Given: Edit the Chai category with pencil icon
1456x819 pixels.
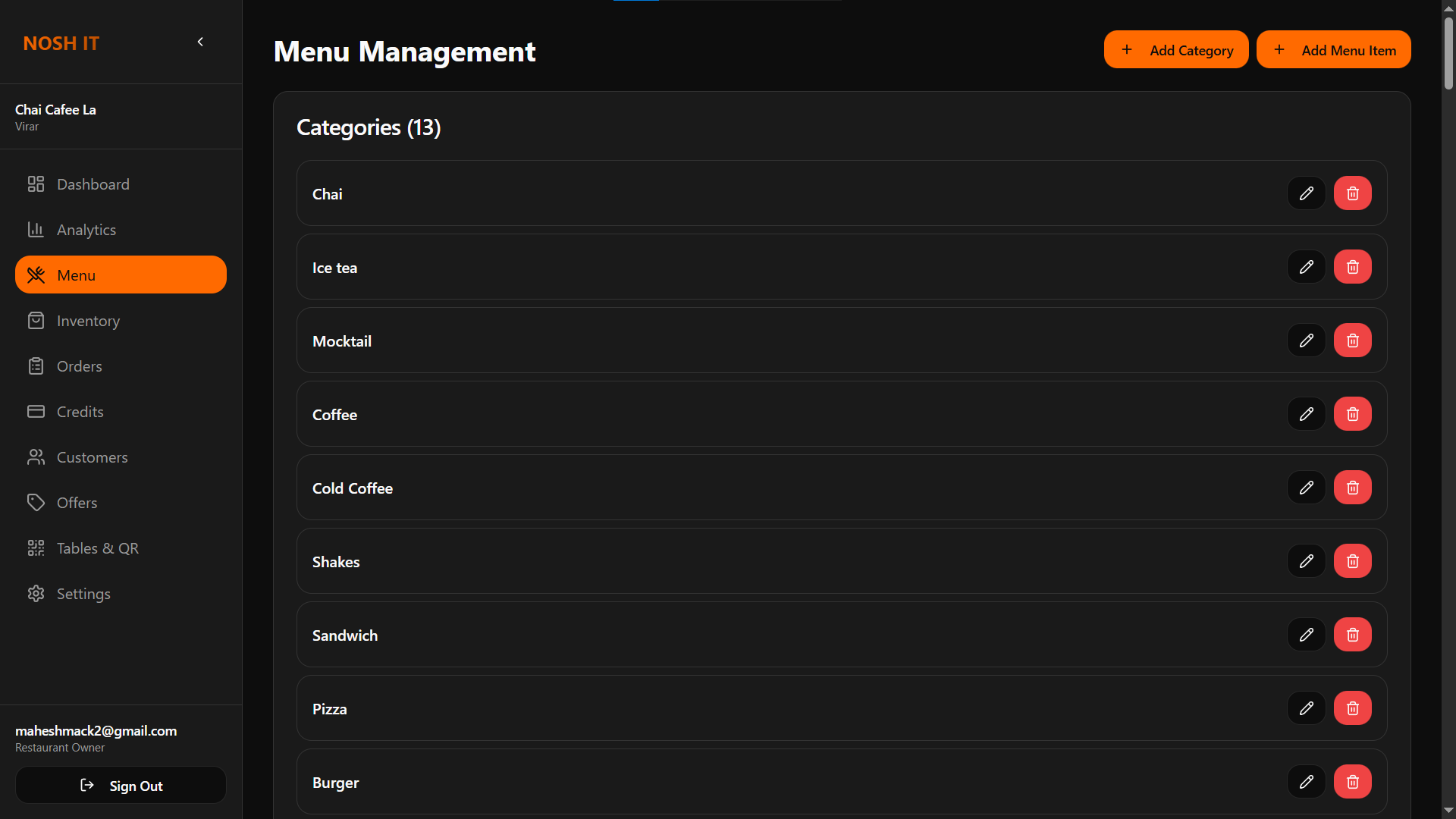Looking at the screenshot, I should click(x=1306, y=193).
